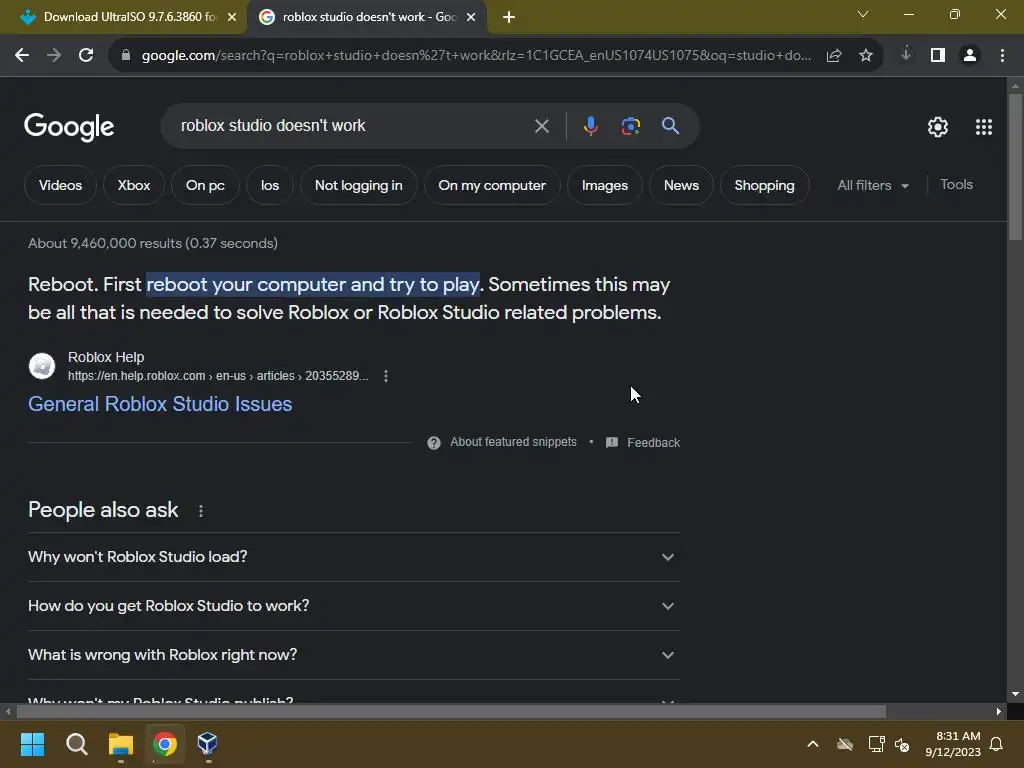Show hidden tray icons

point(813,744)
